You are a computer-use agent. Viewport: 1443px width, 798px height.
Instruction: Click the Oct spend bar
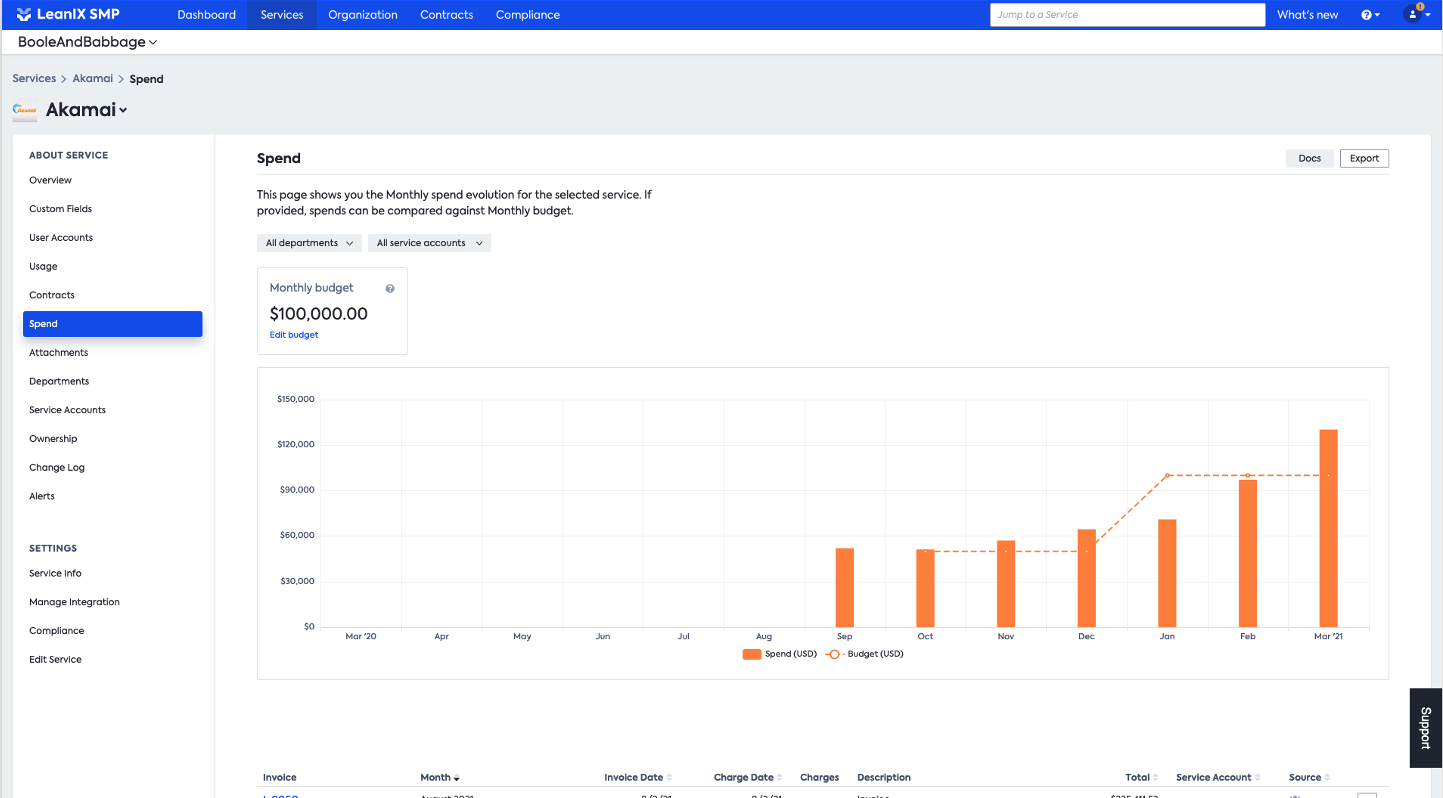(x=925, y=589)
